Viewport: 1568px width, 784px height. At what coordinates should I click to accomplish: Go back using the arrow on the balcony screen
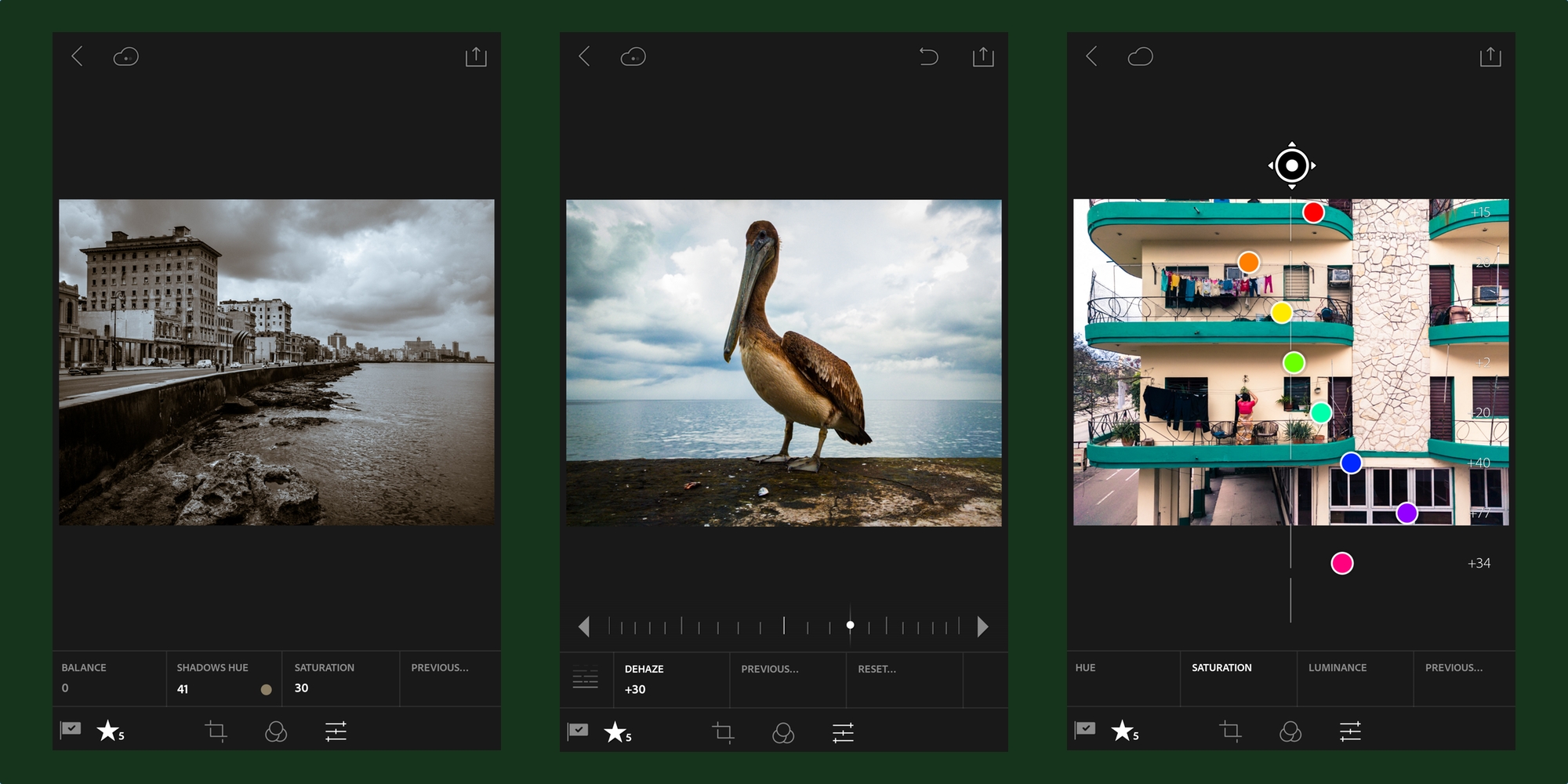pos(1091,56)
